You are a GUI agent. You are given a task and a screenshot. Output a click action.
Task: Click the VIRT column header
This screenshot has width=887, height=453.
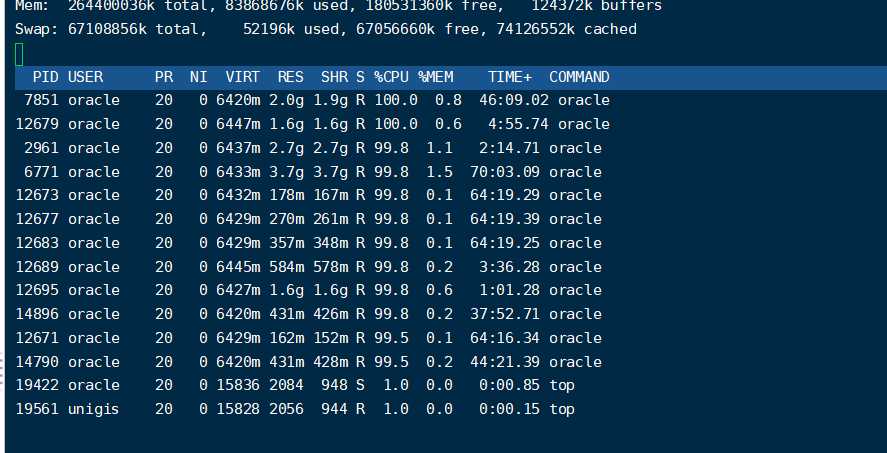point(243,77)
